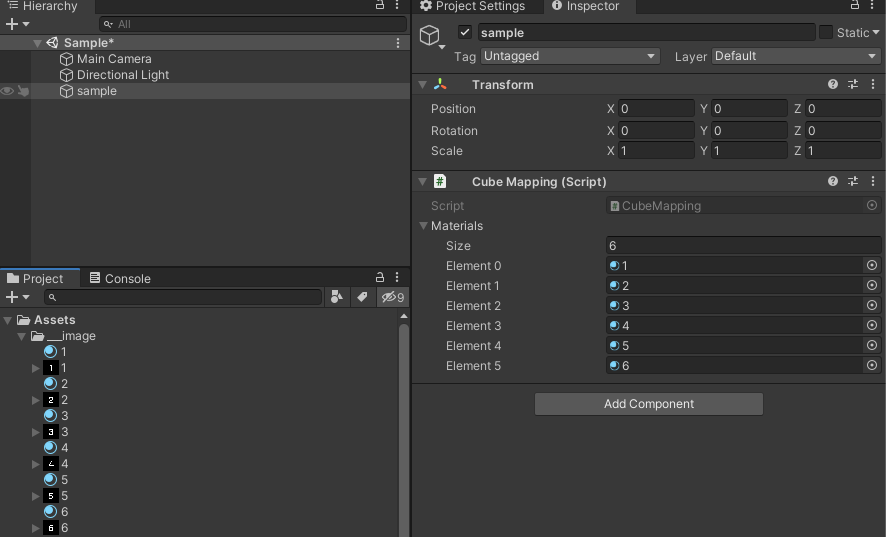Viewport: 886px width, 537px height.
Task: Toggle scene picking hand for sample
Action: 23,91
